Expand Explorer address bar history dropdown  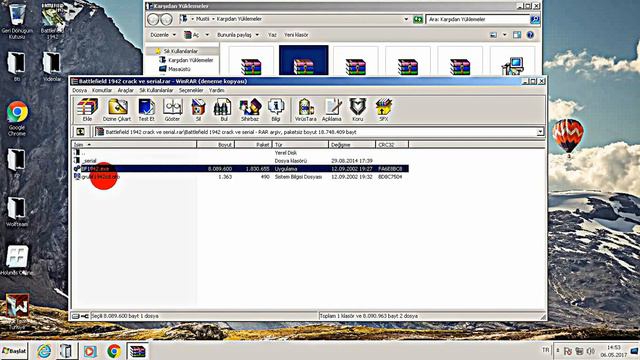[x=406, y=19]
